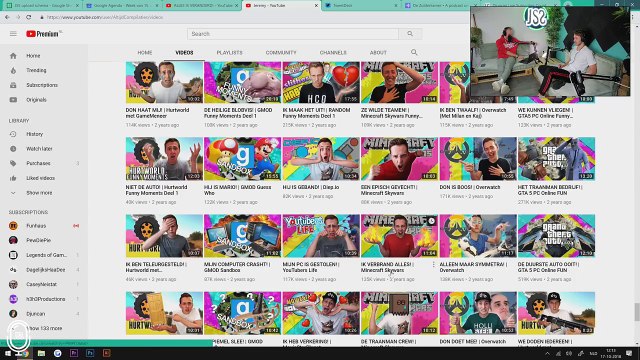640x360 pixels.
Task: Launch Adobe Photoshop from the taskbar
Action: pyautogui.click(x=90, y=353)
